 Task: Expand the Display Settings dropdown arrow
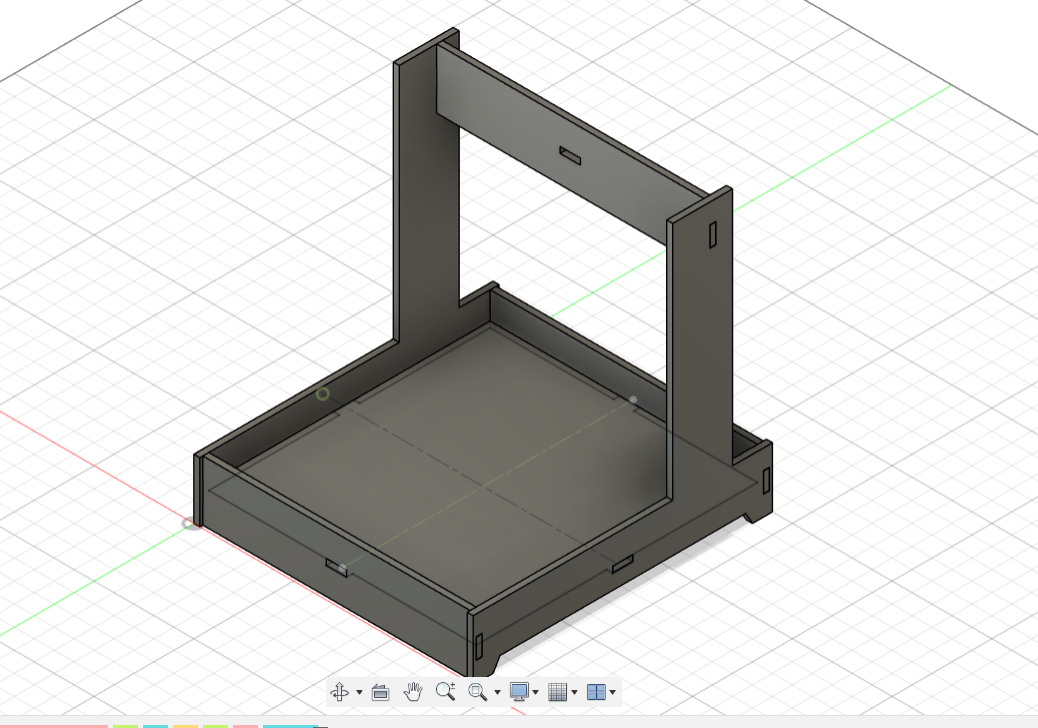click(536, 692)
